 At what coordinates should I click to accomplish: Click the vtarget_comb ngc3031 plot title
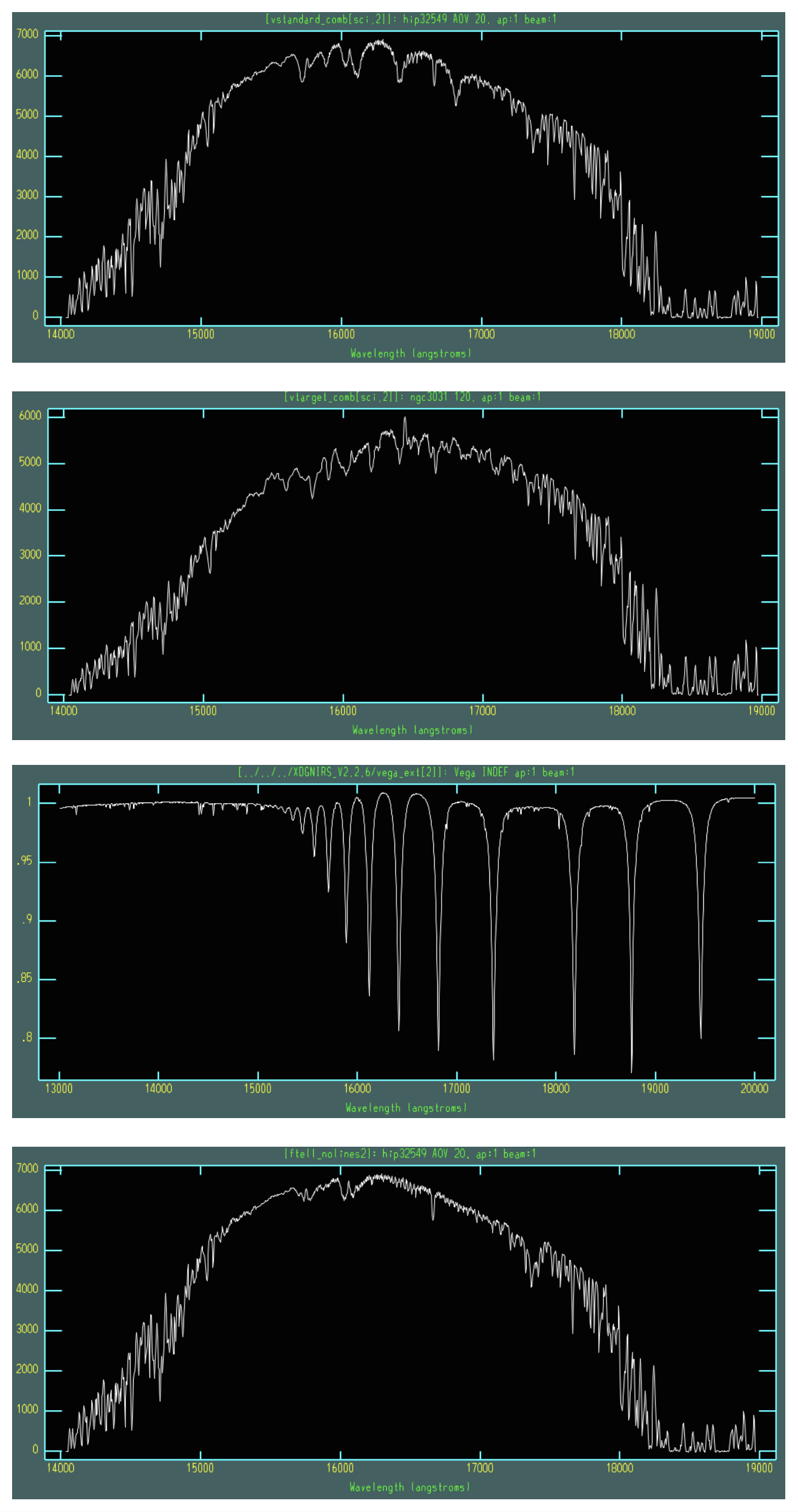point(412,397)
